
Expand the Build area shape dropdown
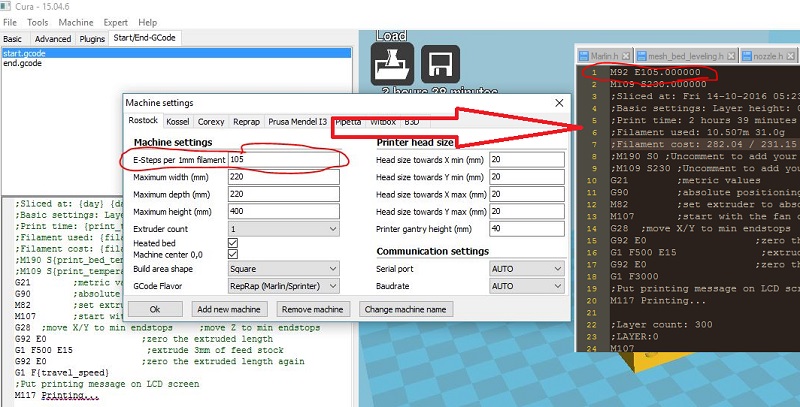[284, 269]
